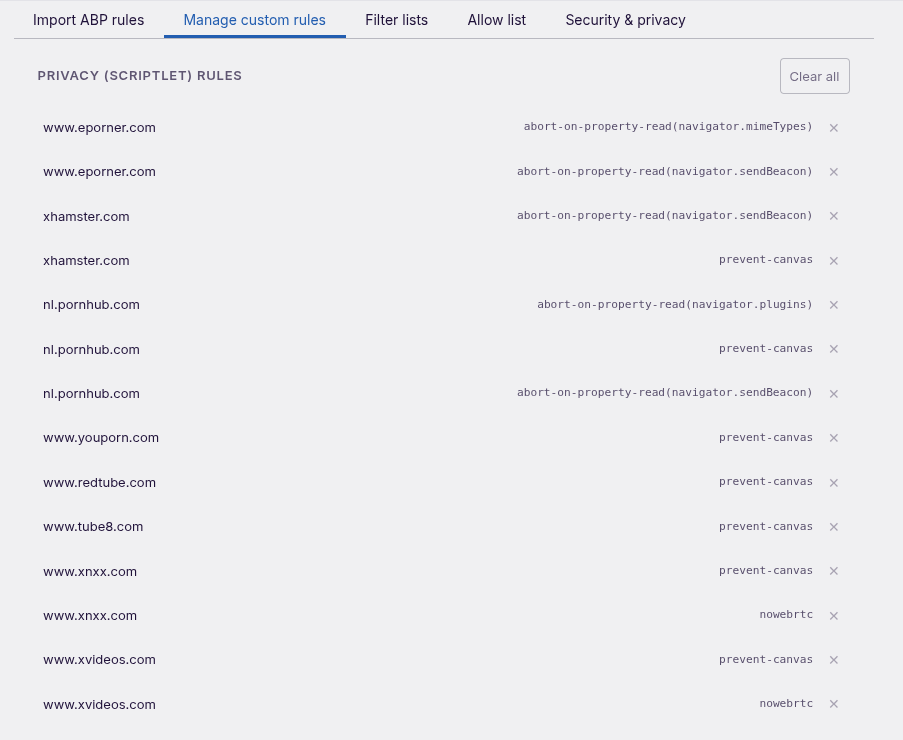Delete eporner.com sendBeacon rule via X

833,172
